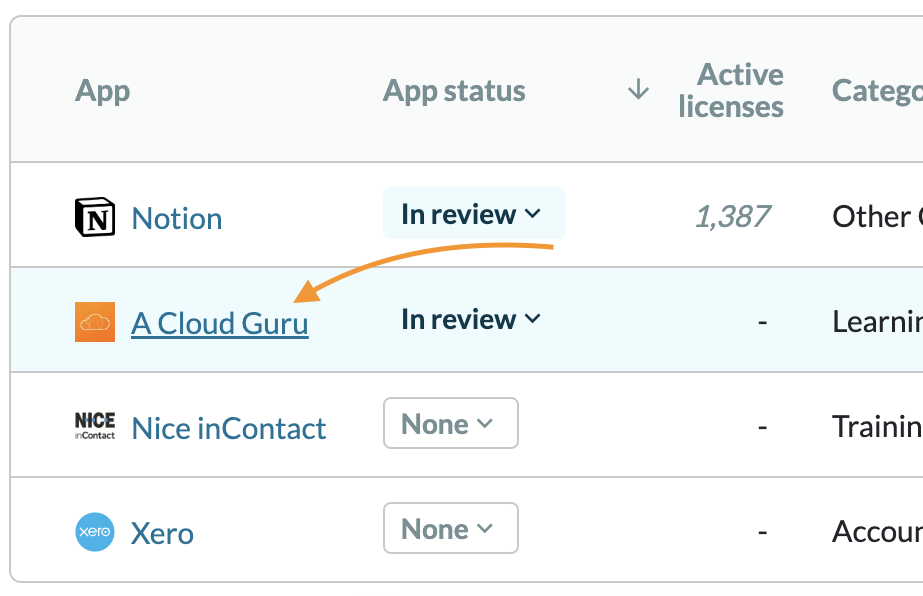923x596 pixels.
Task: Follow the A Cloud Guru link
Action: click(220, 324)
